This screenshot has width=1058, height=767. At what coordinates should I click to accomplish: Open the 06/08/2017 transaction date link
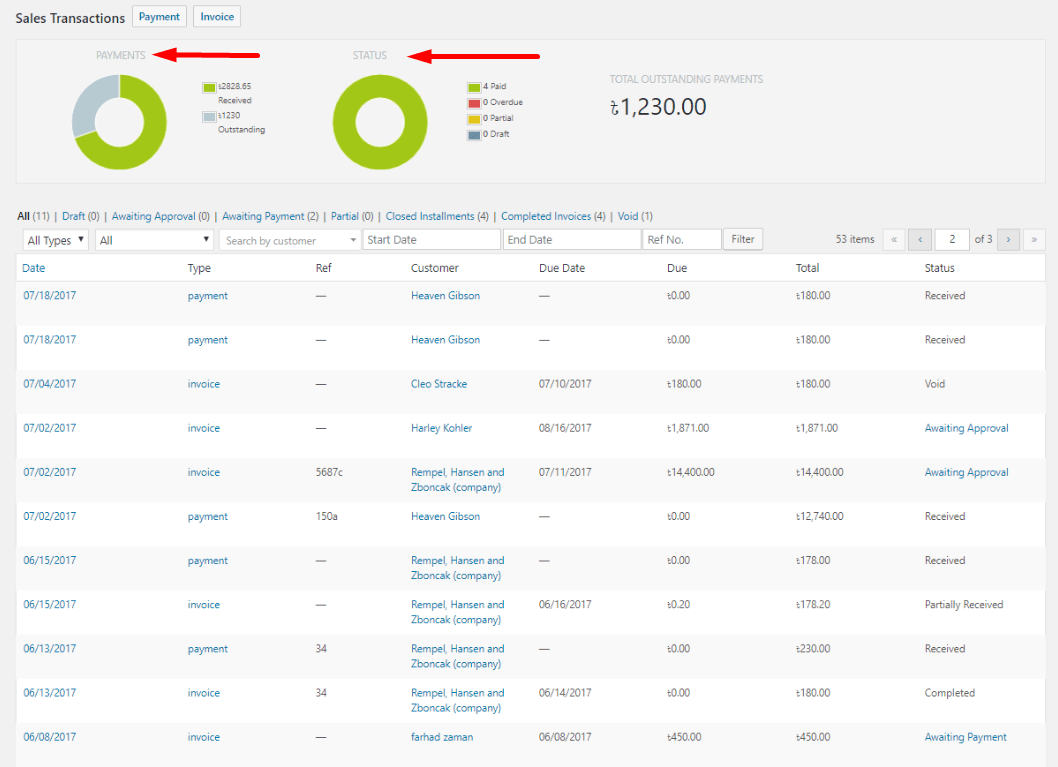(x=50, y=737)
